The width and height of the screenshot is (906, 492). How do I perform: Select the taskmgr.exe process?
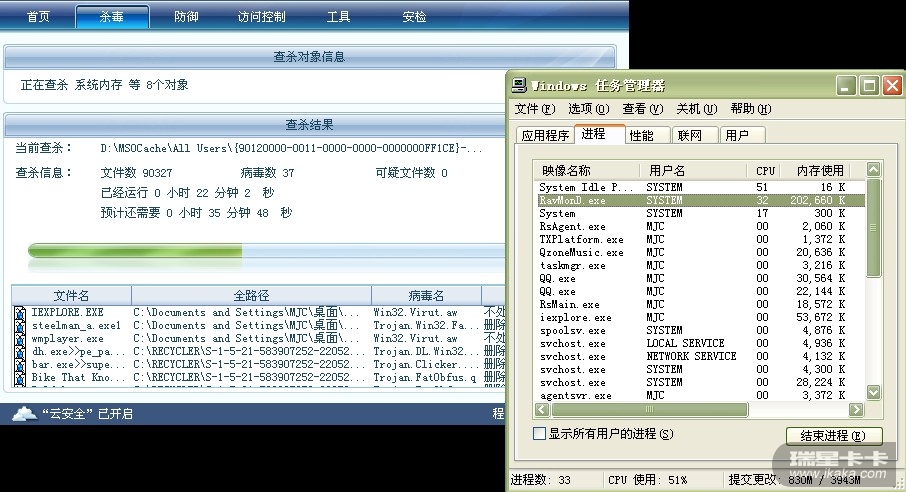(x=700, y=265)
